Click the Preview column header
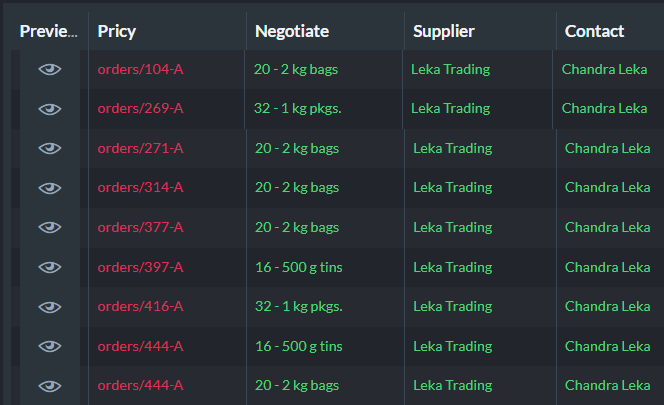Screen dimensions: 664x405 pos(49,31)
